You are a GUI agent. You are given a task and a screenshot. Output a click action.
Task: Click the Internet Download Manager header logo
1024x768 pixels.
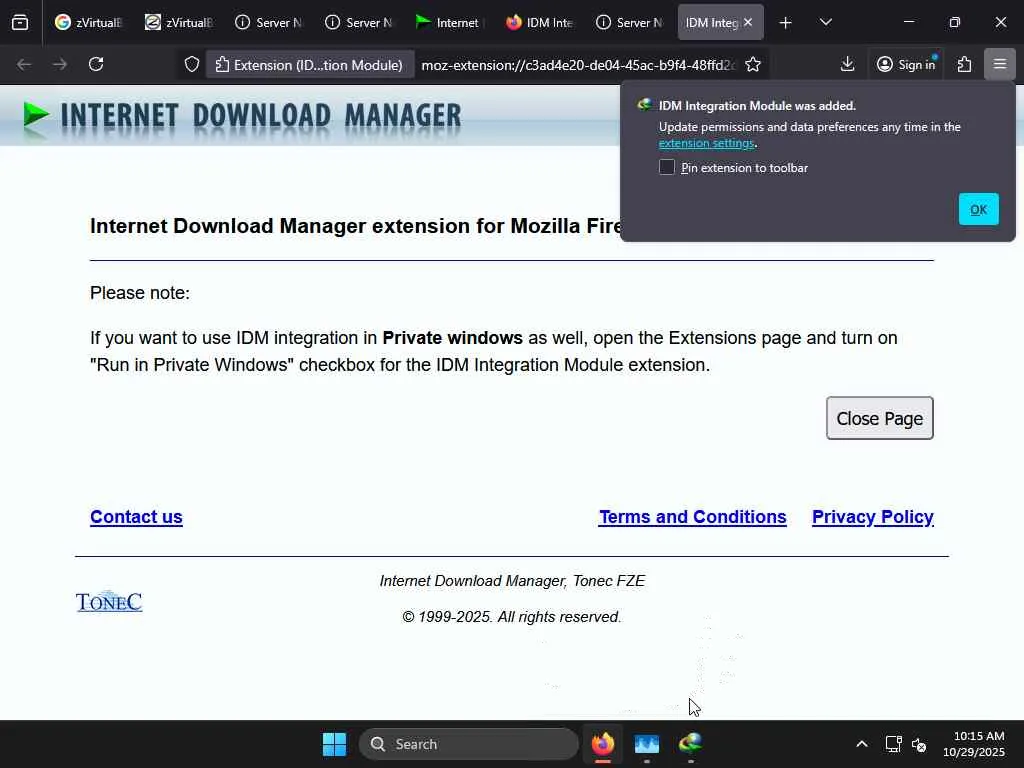point(242,118)
